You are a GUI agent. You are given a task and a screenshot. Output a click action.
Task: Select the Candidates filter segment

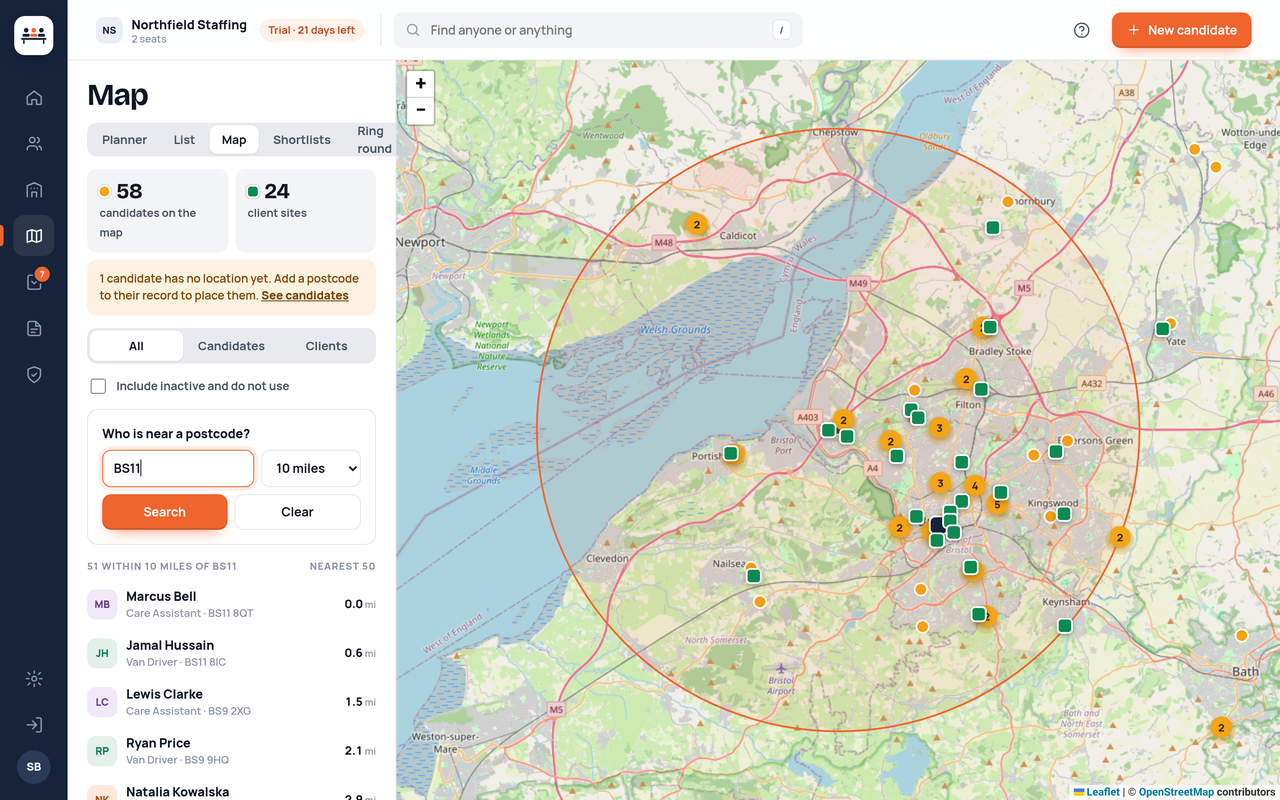(231, 346)
